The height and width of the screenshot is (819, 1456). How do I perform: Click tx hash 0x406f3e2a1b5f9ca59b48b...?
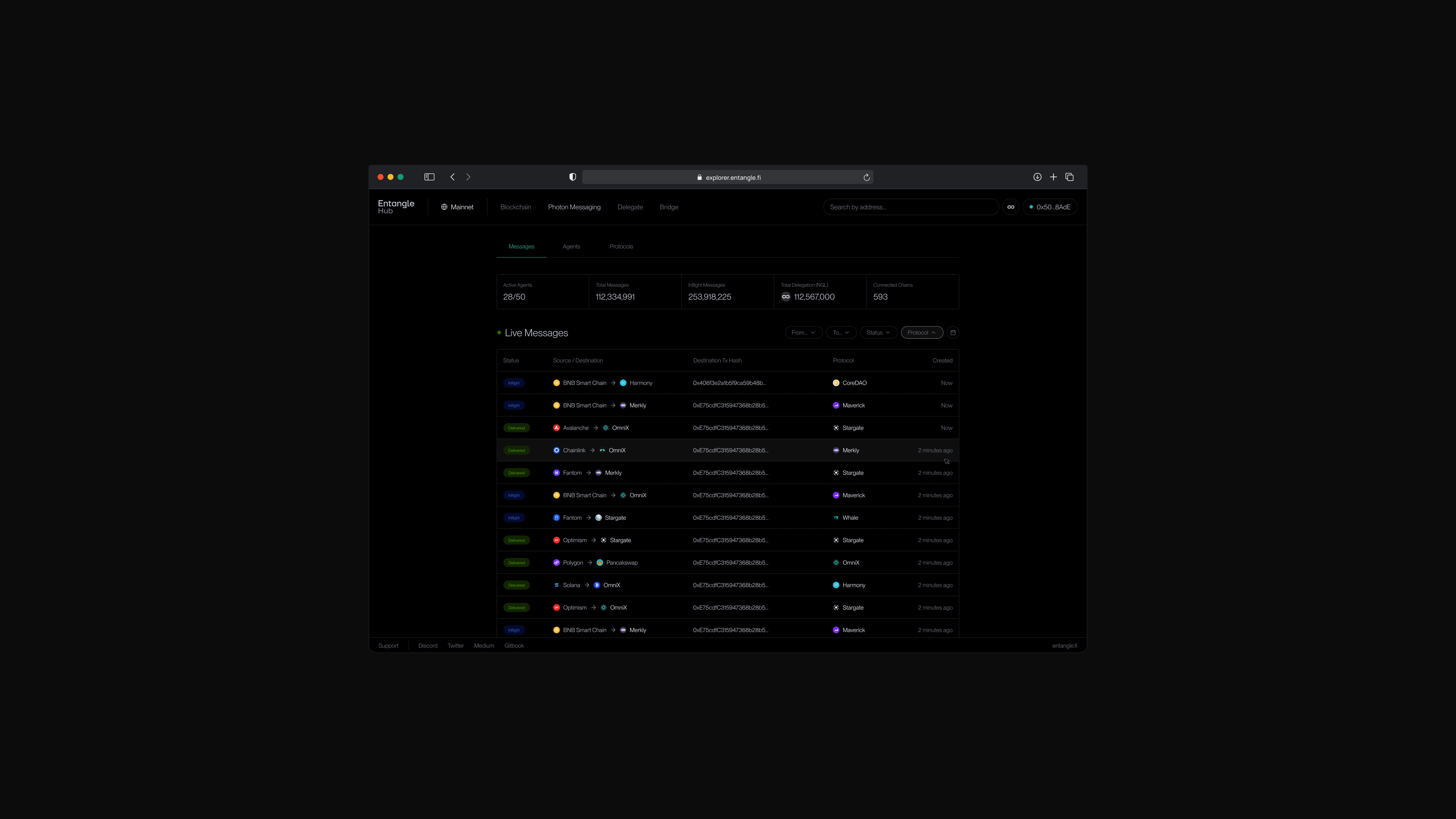point(729,383)
